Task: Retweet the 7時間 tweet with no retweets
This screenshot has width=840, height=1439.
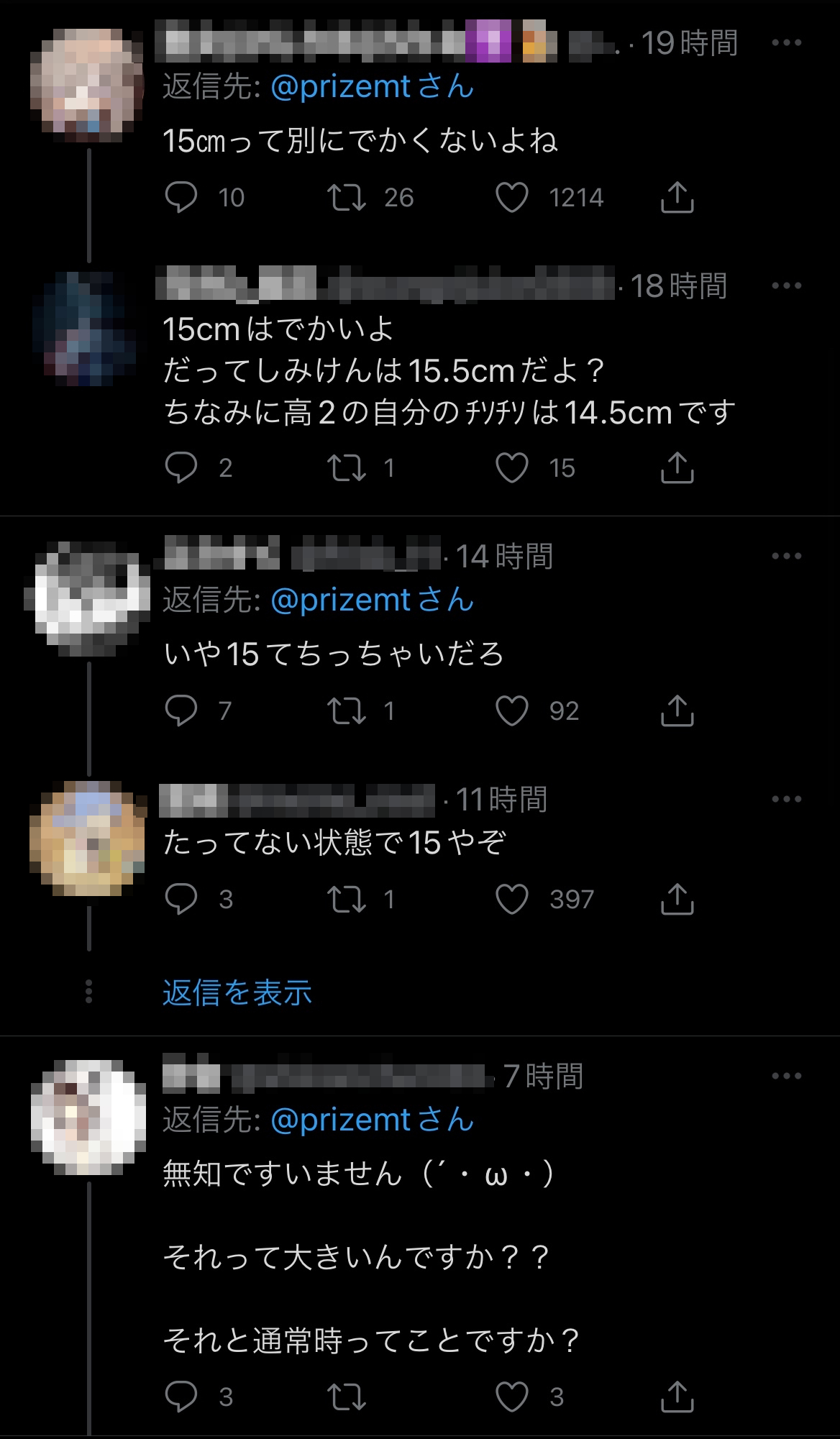Action: coord(347,1397)
